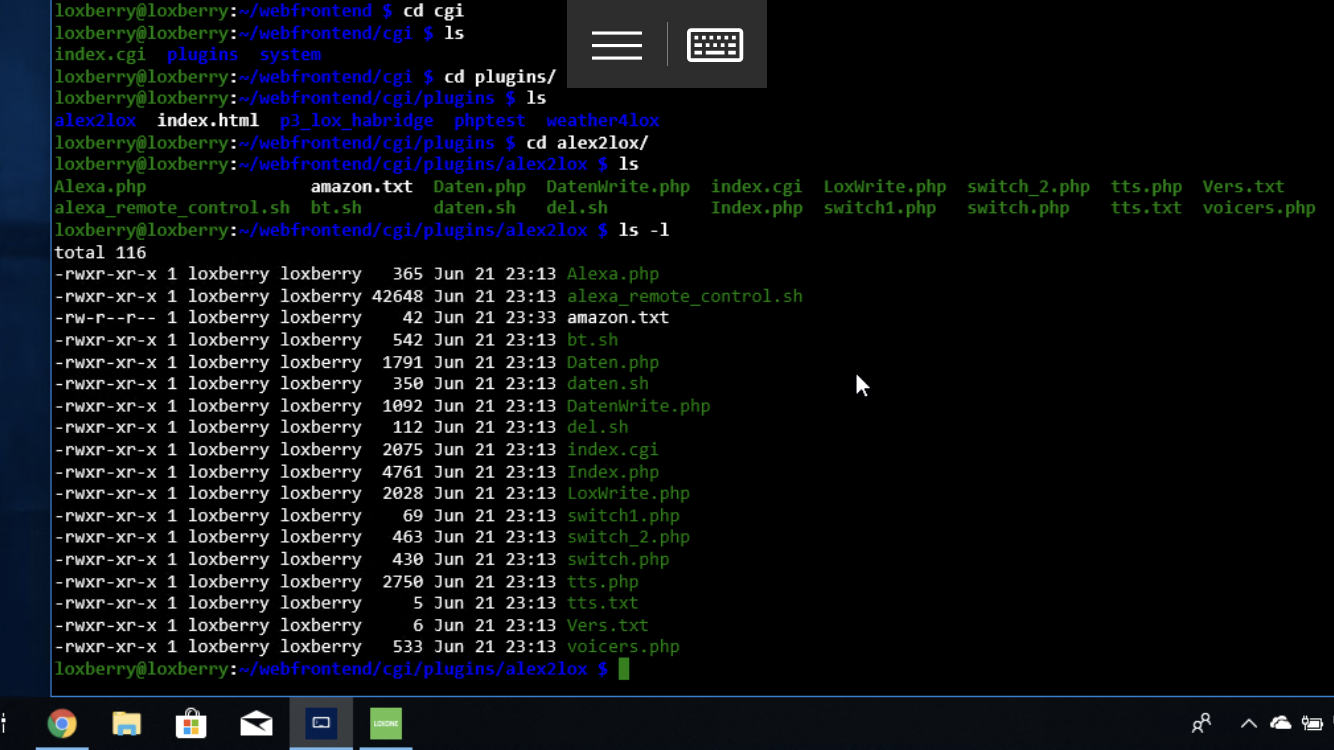Open the Loxone app on the taskbar
The height and width of the screenshot is (750, 1334).
386,723
